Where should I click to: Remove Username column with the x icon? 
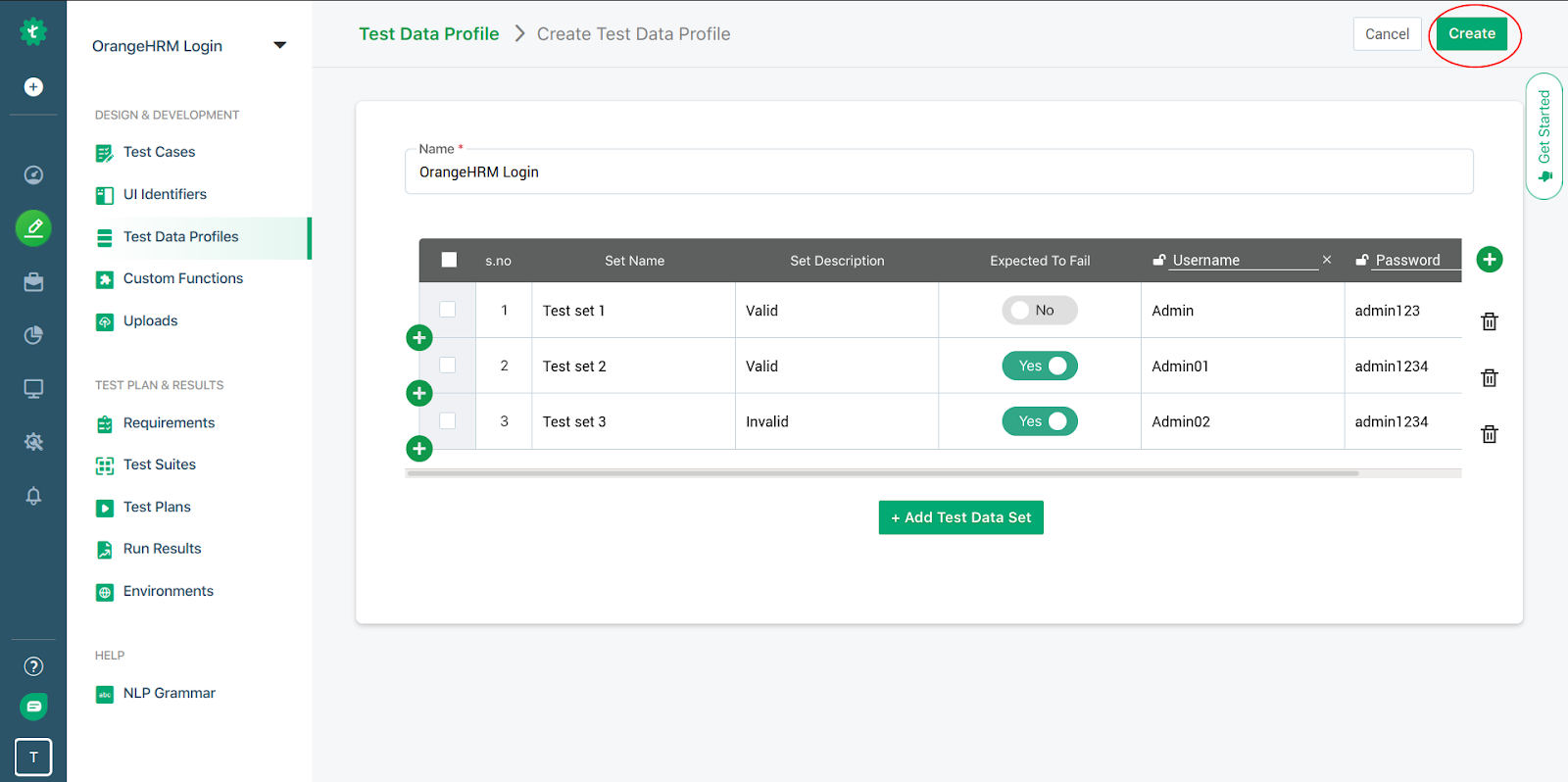[1327, 260]
